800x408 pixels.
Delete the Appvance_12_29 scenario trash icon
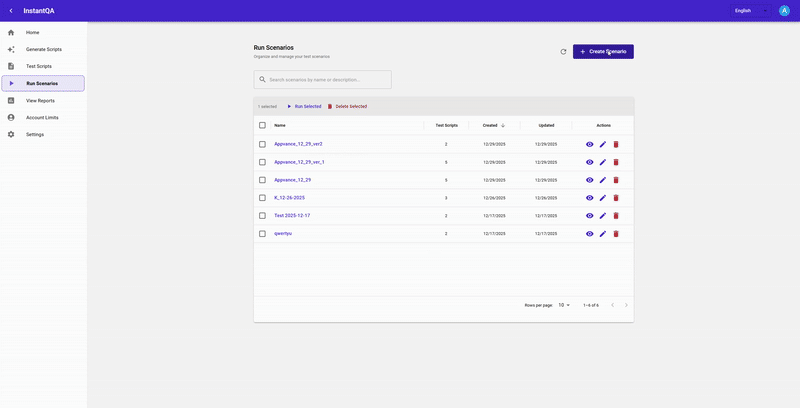[x=616, y=180]
